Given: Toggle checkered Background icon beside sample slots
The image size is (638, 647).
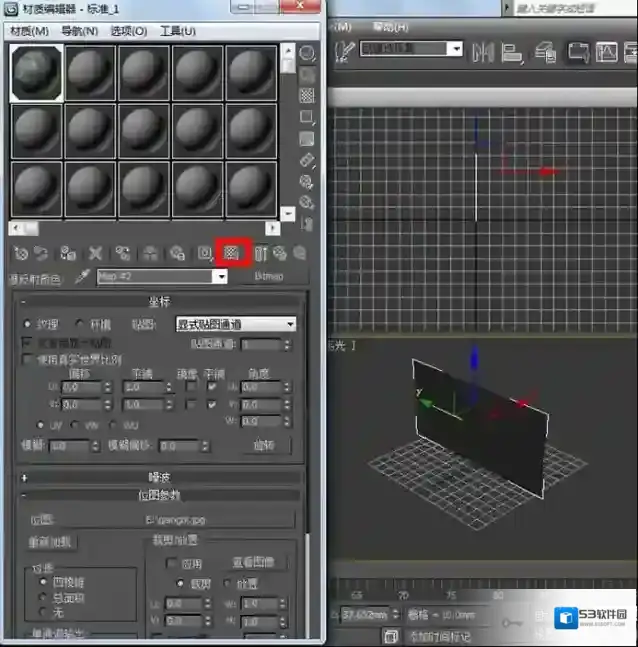Looking at the screenshot, I should click(307, 96).
